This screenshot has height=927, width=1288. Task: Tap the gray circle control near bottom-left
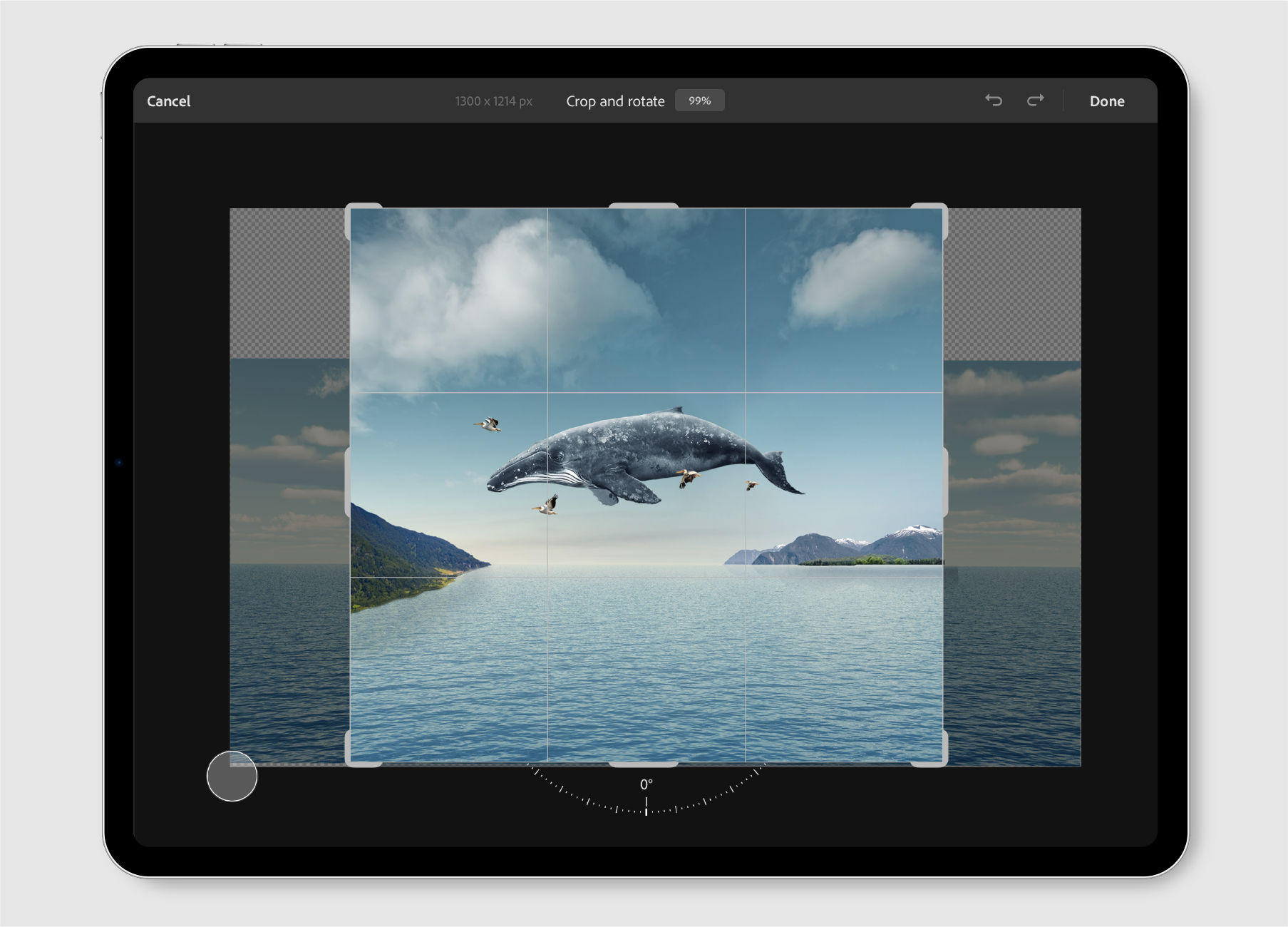click(232, 776)
